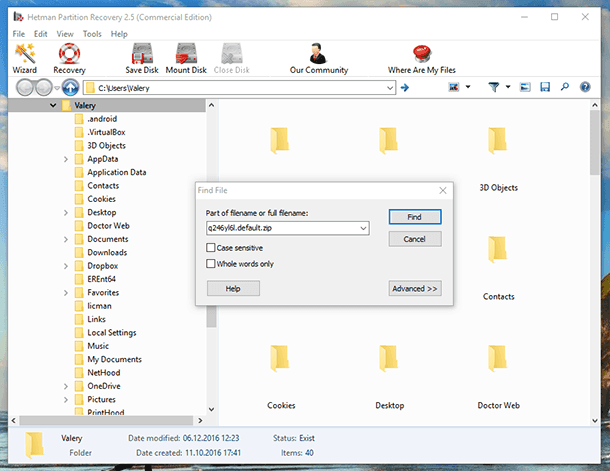Open navigation history dropdown arrow
610x471 pixels.
57,88
